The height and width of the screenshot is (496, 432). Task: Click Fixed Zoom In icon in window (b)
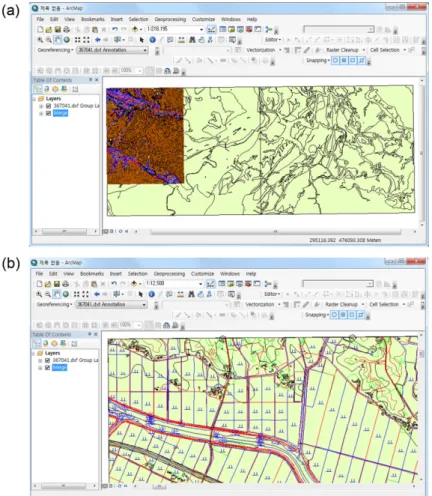[x=77, y=294]
